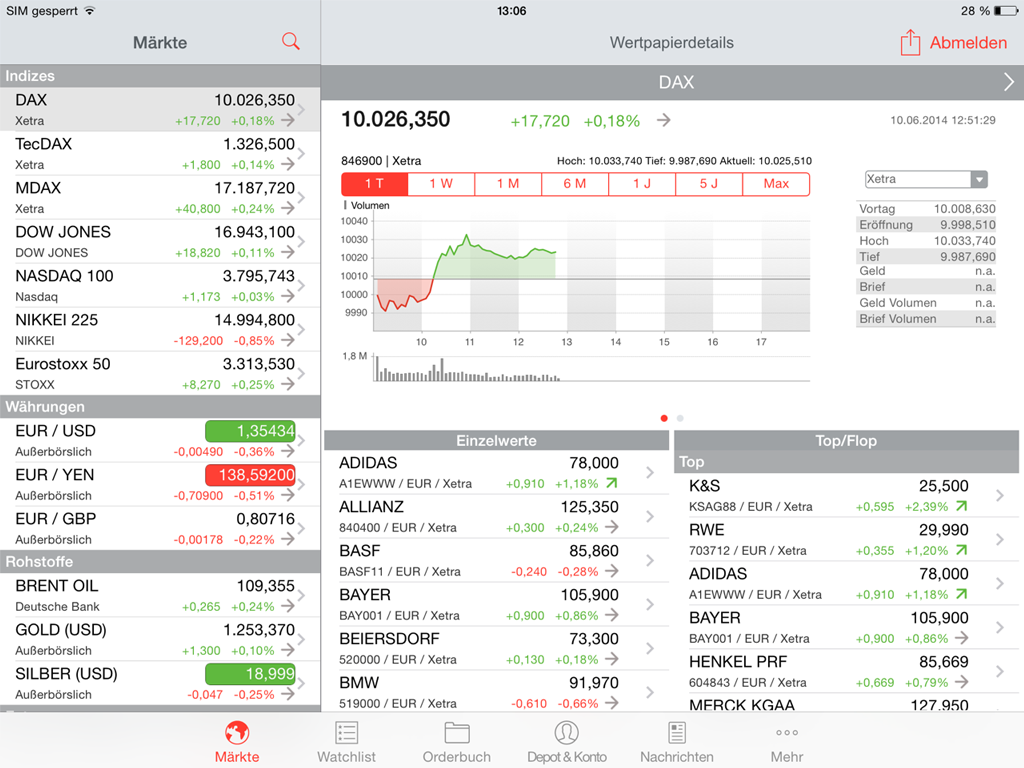
Task: Tap trend arrow on GOLD (USD) row
Action: 287,650
